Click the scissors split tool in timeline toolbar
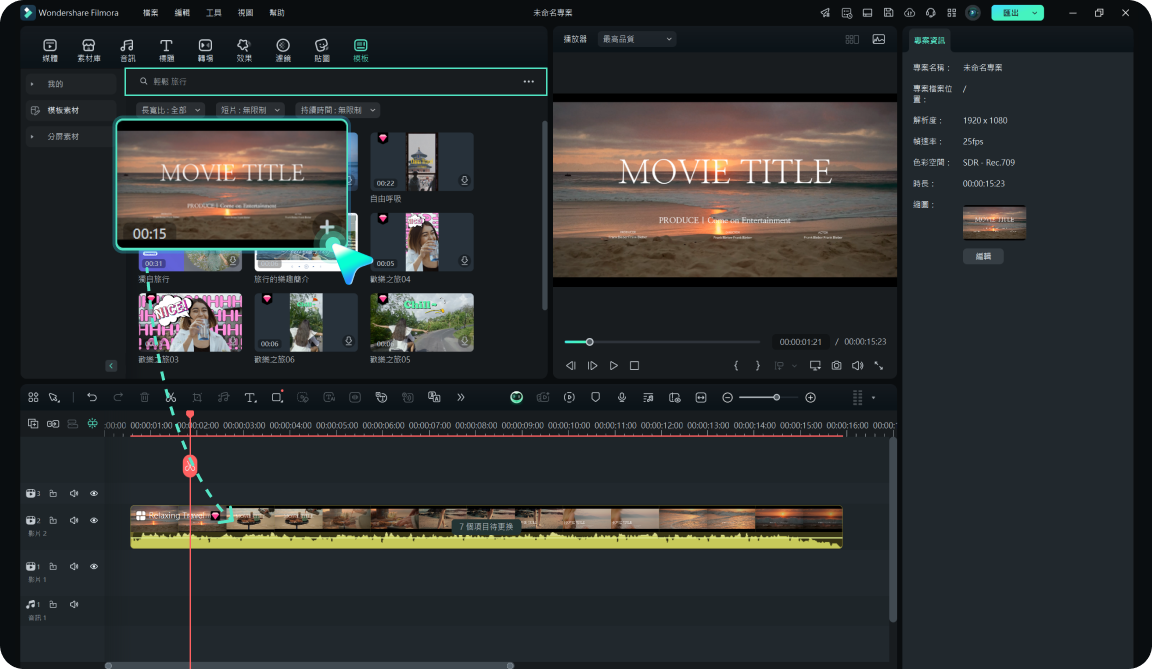This screenshot has height=669, width=1152. click(x=170, y=397)
